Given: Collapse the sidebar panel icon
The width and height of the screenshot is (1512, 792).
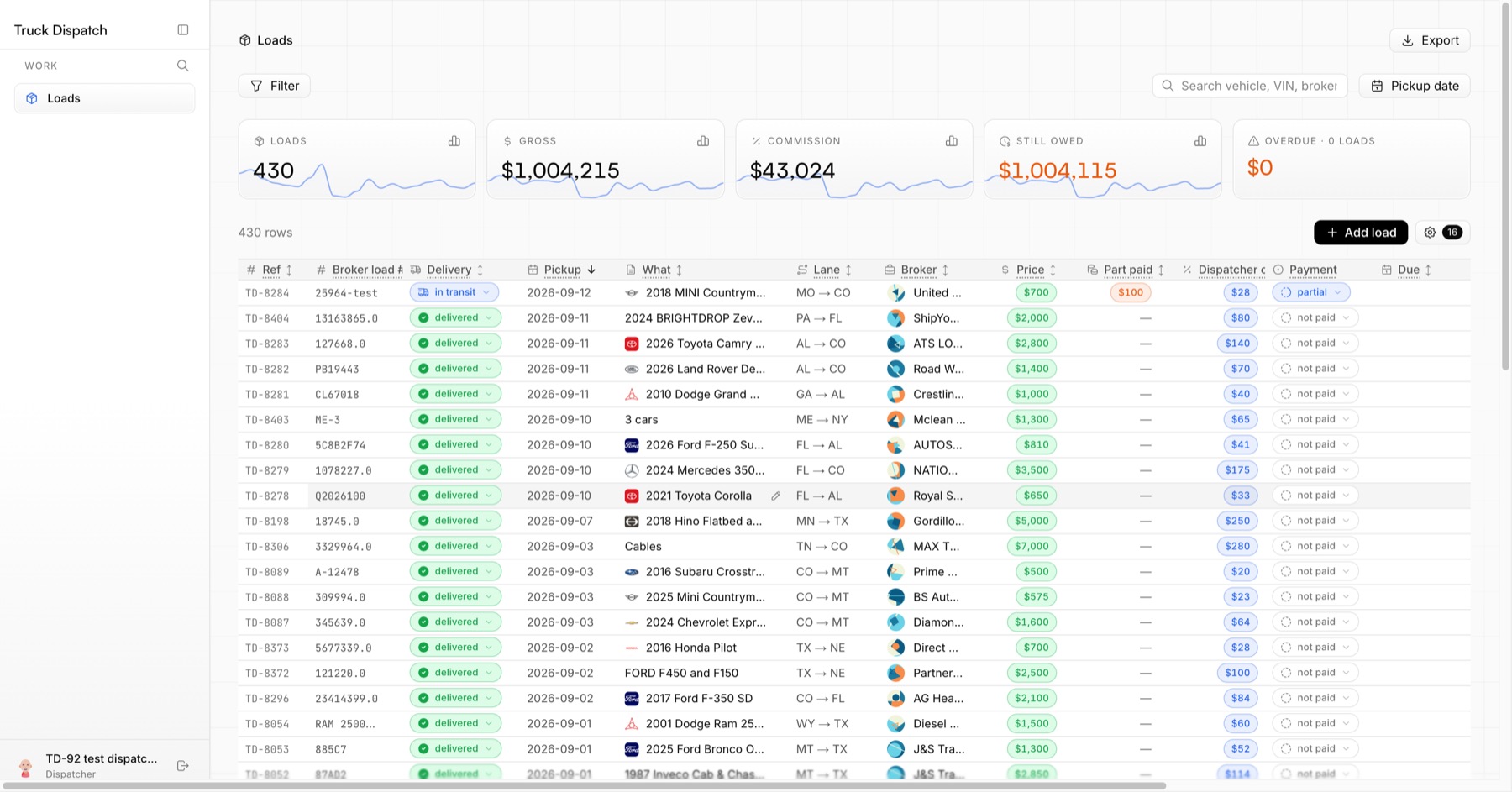Looking at the screenshot, I should point(183,30).
